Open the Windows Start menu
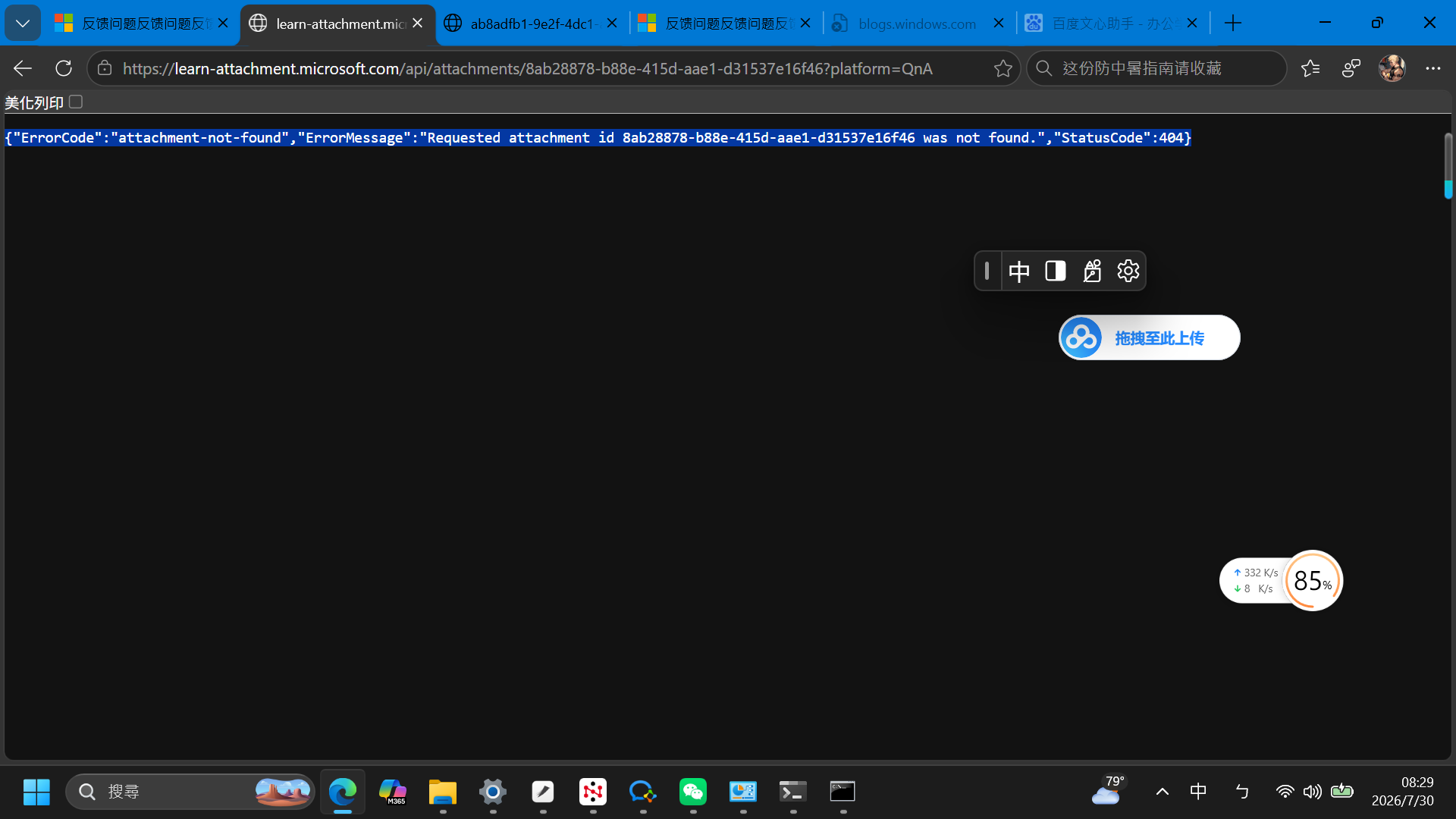 36,792
